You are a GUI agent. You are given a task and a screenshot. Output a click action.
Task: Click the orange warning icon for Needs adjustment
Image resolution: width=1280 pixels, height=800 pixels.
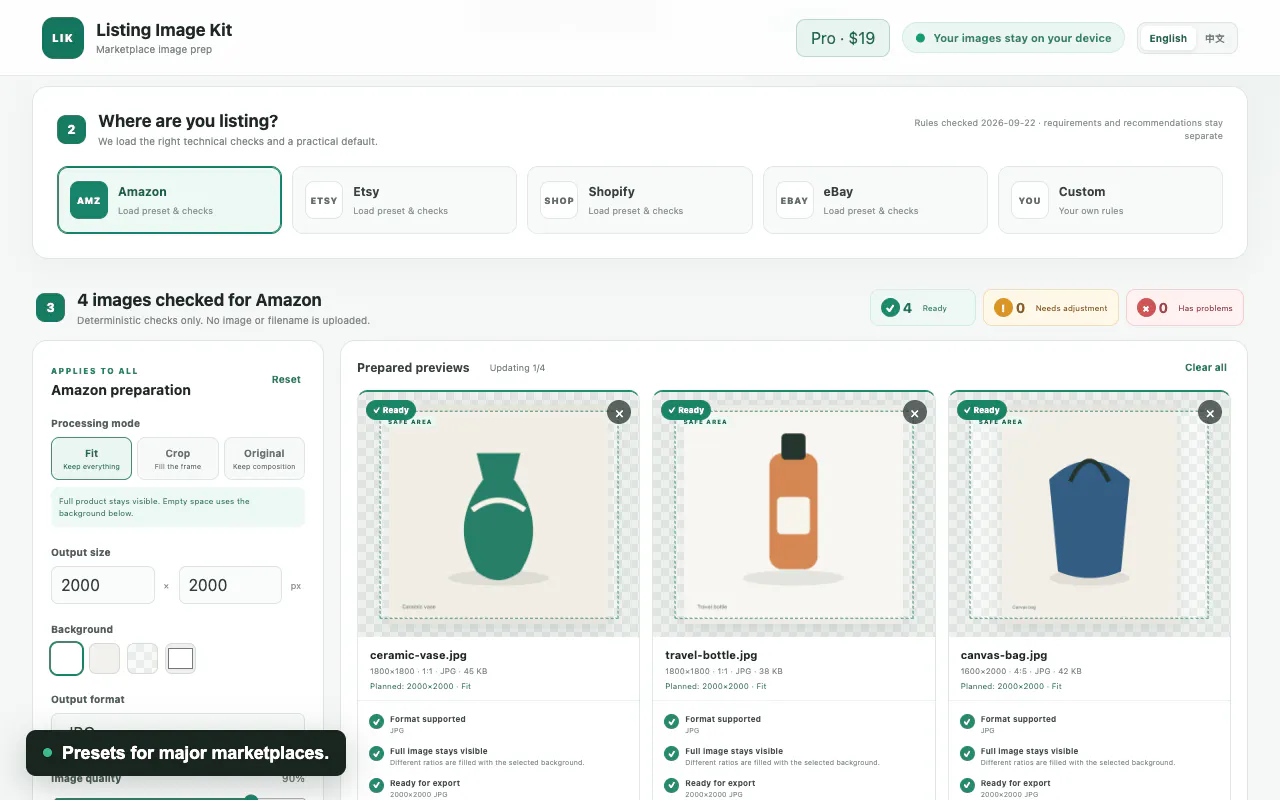pyautogui.click(x=1003, y=308)
